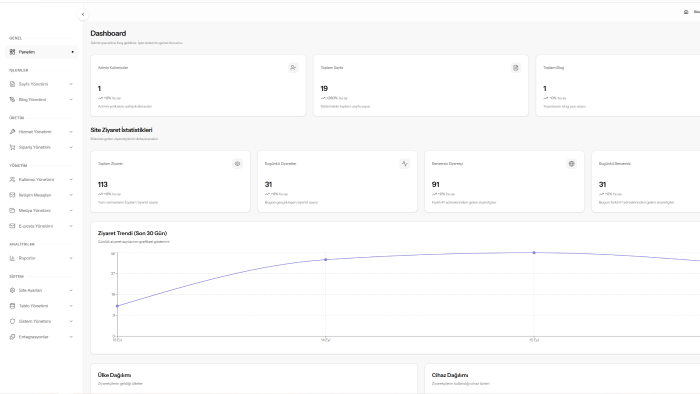Select the peak data point on trend chart
The height and width of the screenshot is (394, 700).
pyautogui.click(x=534, y=253)
